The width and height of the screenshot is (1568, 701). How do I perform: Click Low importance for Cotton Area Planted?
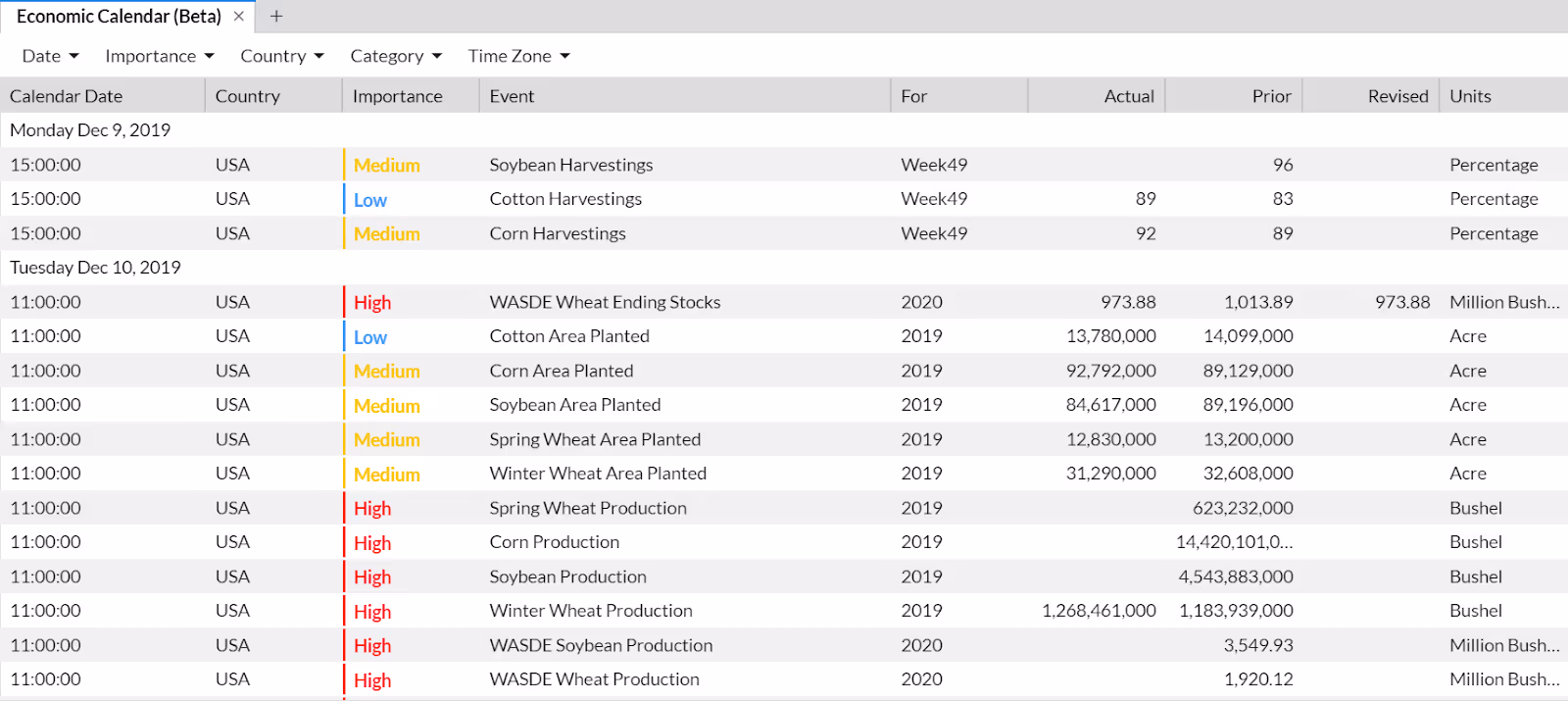[x=370, y=337]
